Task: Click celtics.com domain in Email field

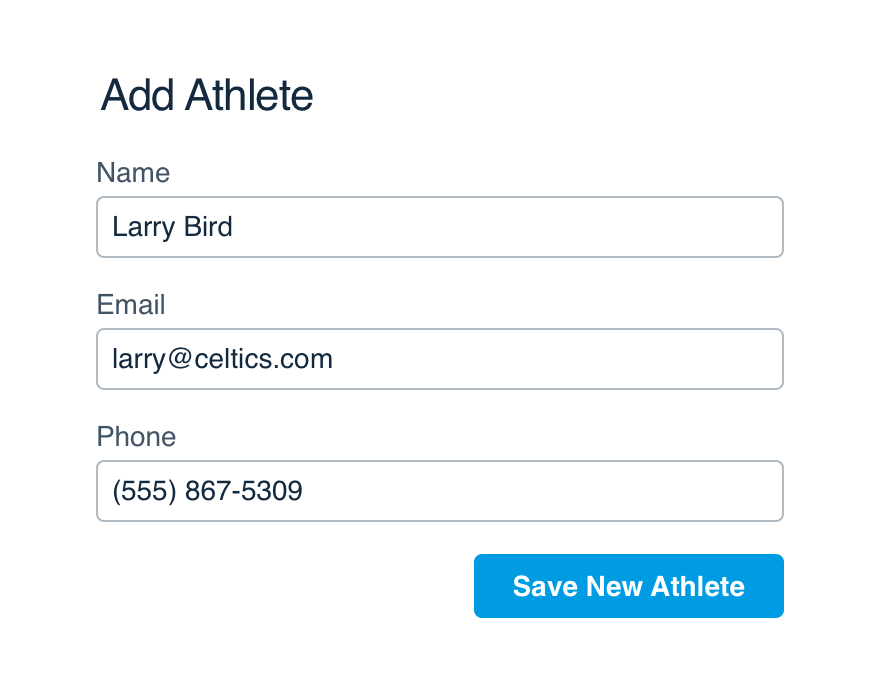Action: (264, 359)
